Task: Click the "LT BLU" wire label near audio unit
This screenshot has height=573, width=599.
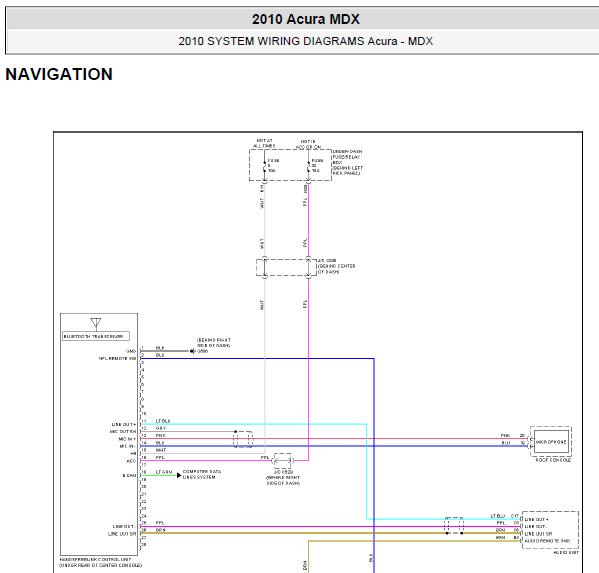Action: (x=498, y=516)
